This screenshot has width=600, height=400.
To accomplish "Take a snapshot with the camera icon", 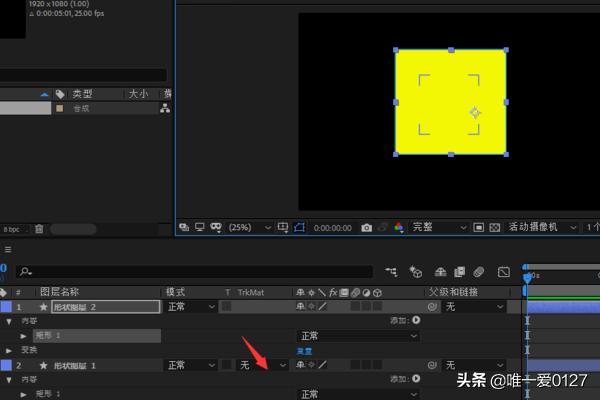I will coord(366,228).
